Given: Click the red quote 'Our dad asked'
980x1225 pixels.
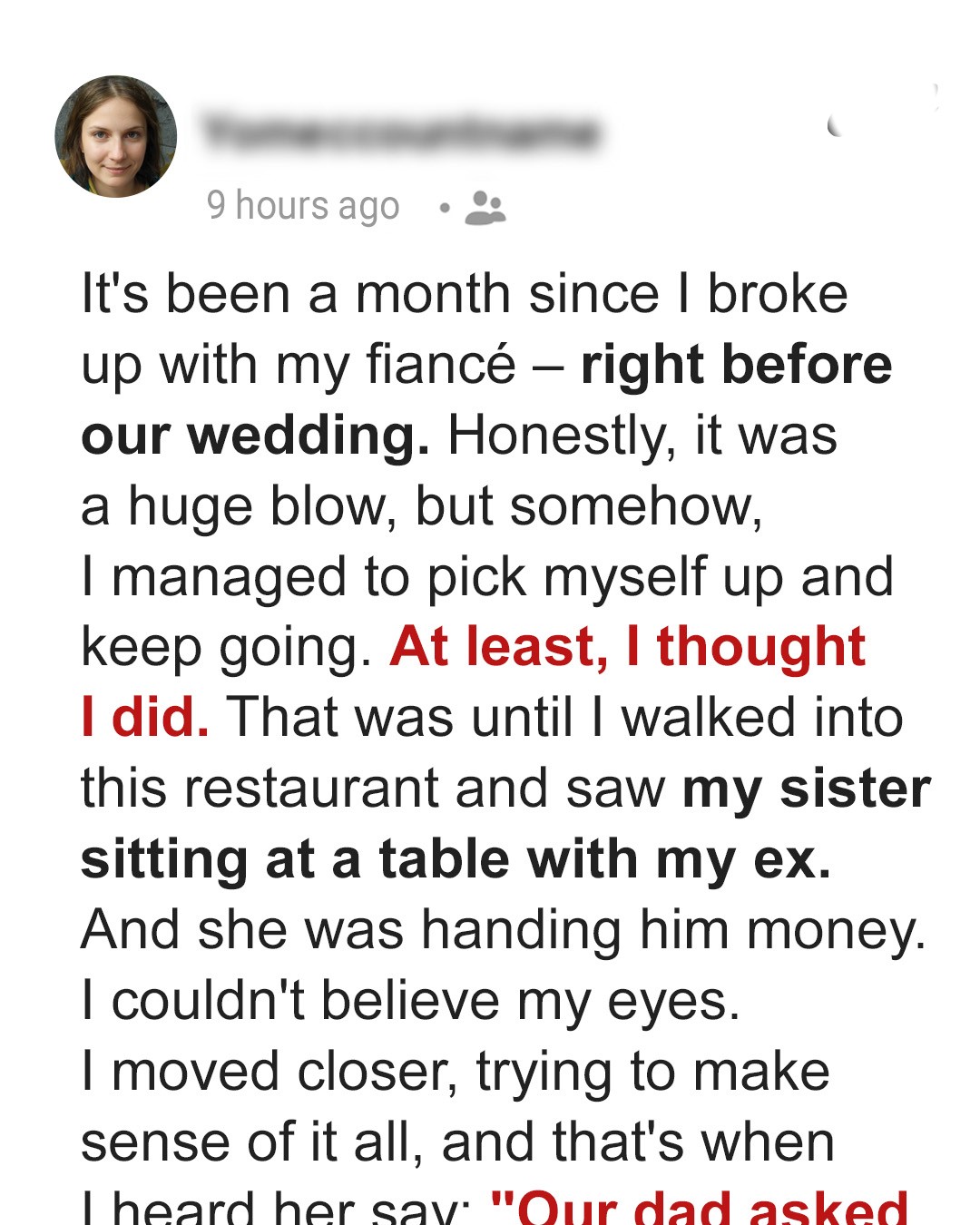Looking at the screenshot, I should 699,1207.
